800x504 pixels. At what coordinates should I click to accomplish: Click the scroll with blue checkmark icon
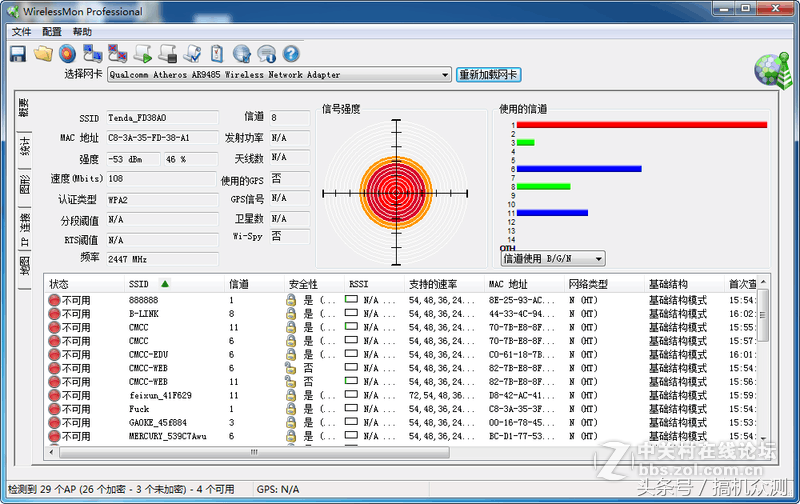[x=193, y=54]
